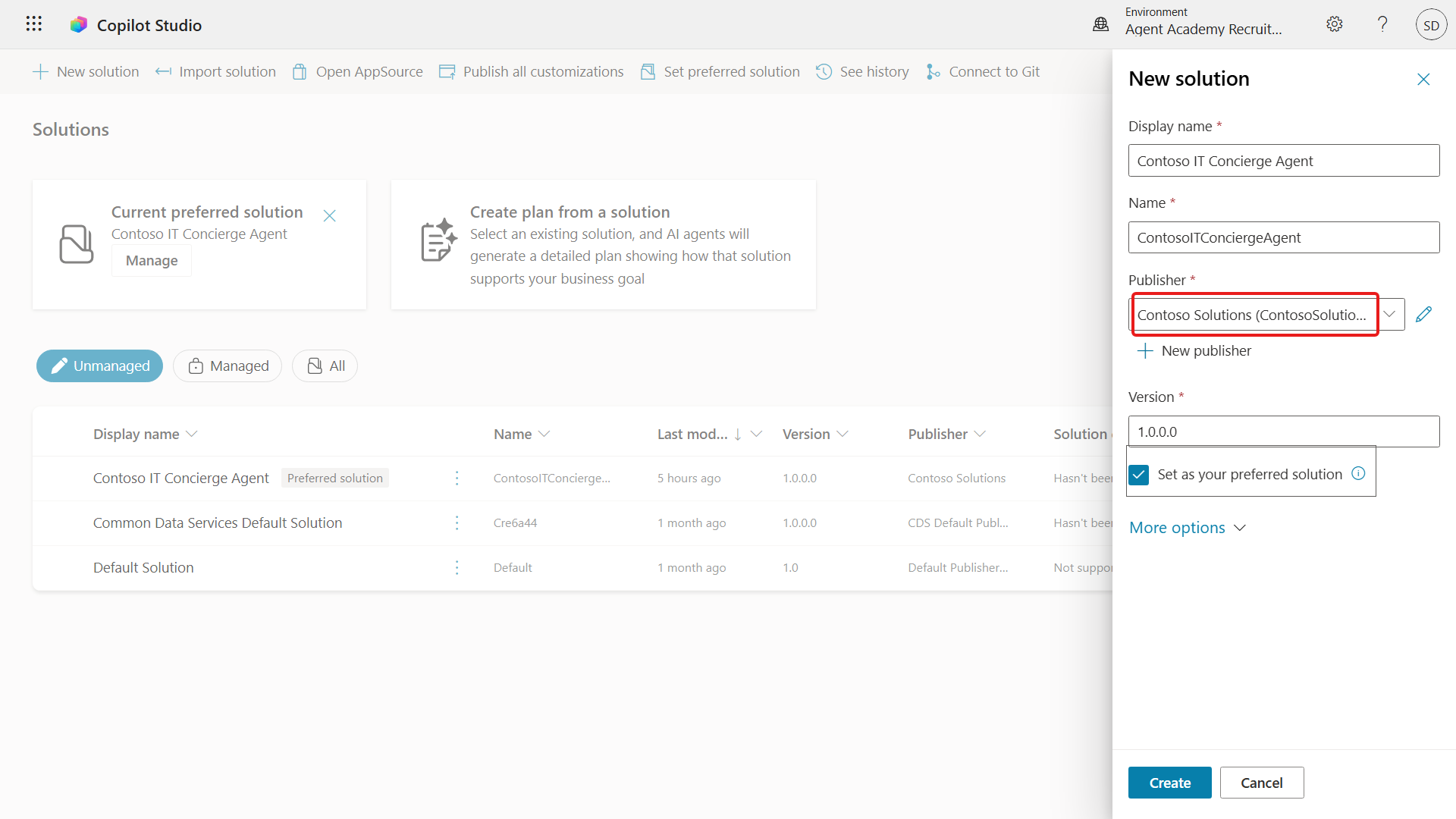
Task: Open more actions for Common Data Services Default Solution
Action: 457,522
